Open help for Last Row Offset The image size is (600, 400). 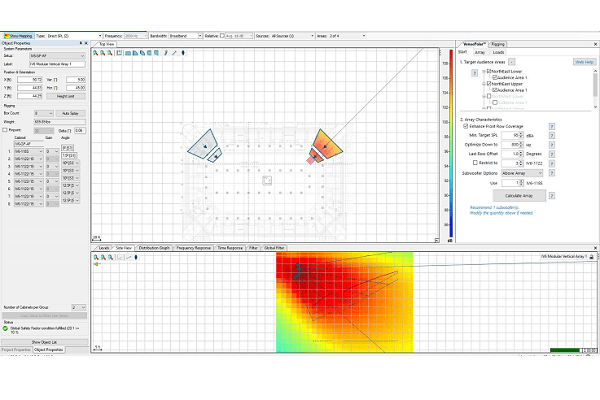[552, 154]
